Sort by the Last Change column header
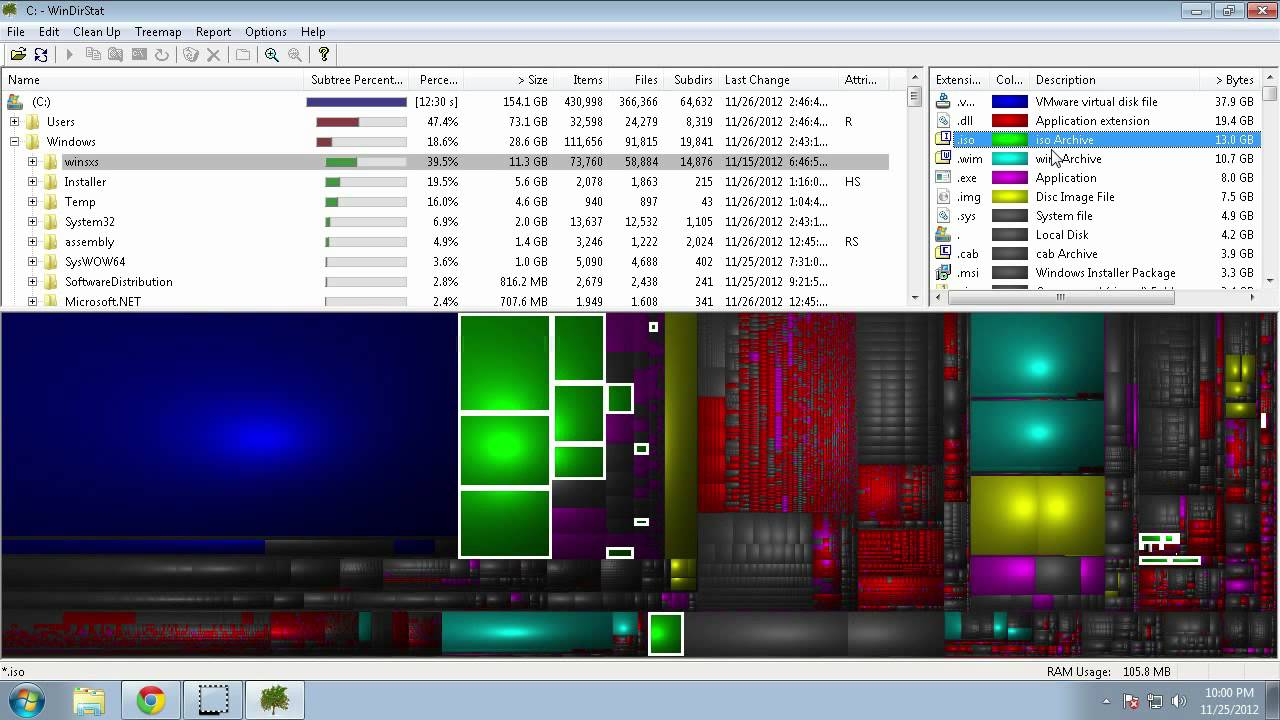Screen dimensions: 1280x720 (x=778, y=80)
